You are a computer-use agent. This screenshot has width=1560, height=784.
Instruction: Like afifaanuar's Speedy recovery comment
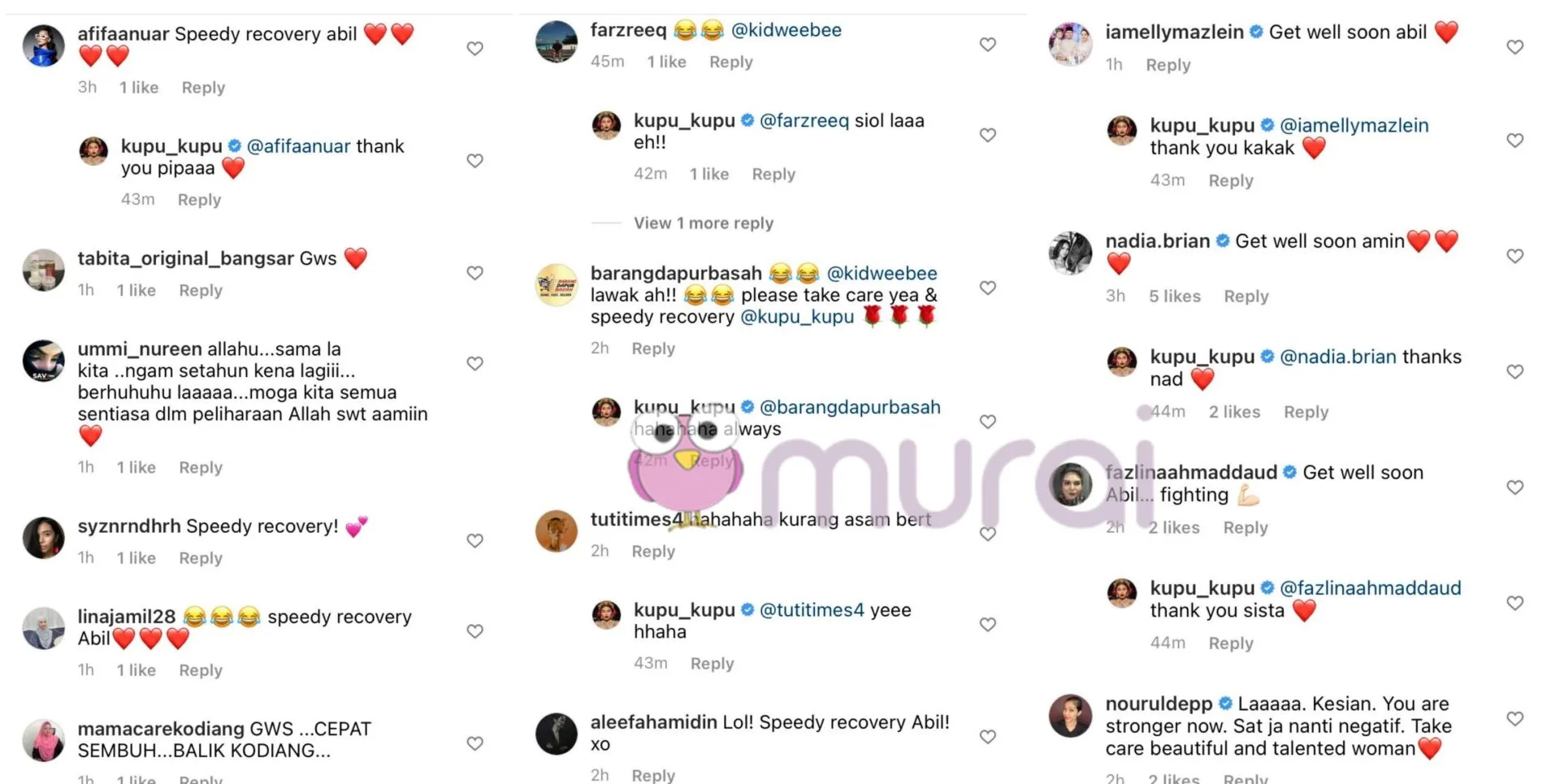(x=475, y=49)
